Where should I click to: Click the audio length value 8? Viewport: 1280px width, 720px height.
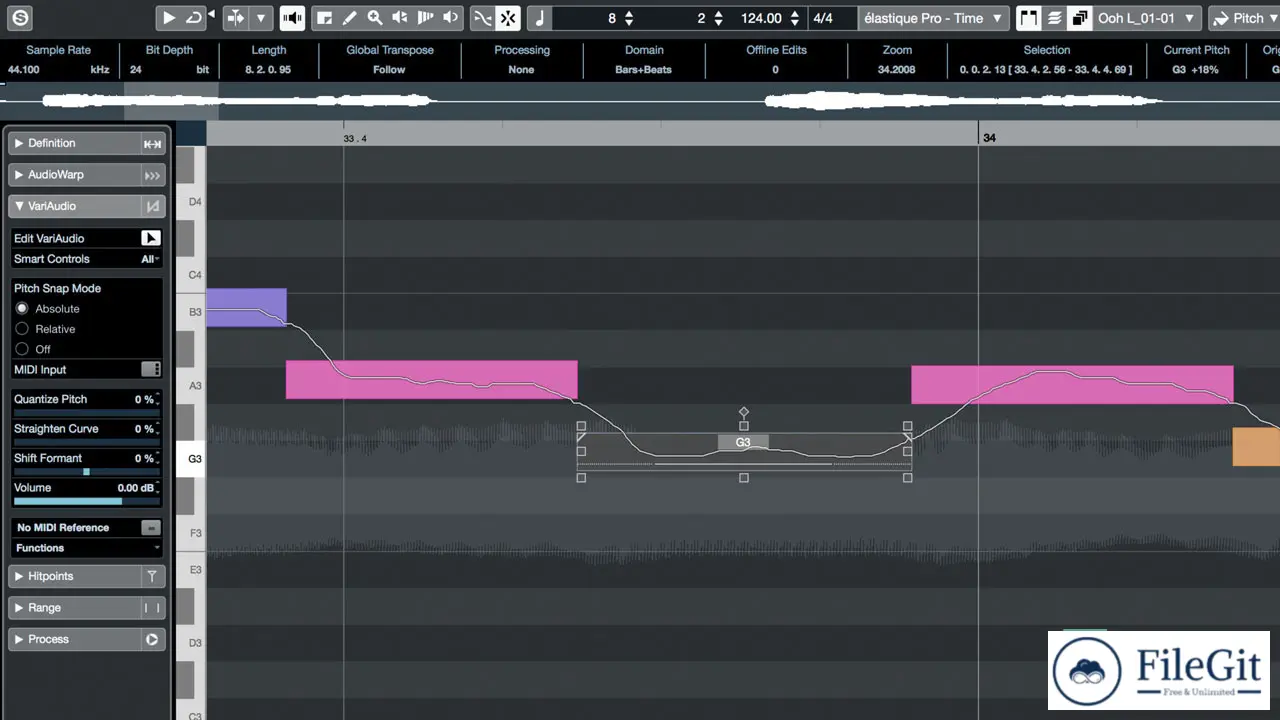click(x=612, y=18)
